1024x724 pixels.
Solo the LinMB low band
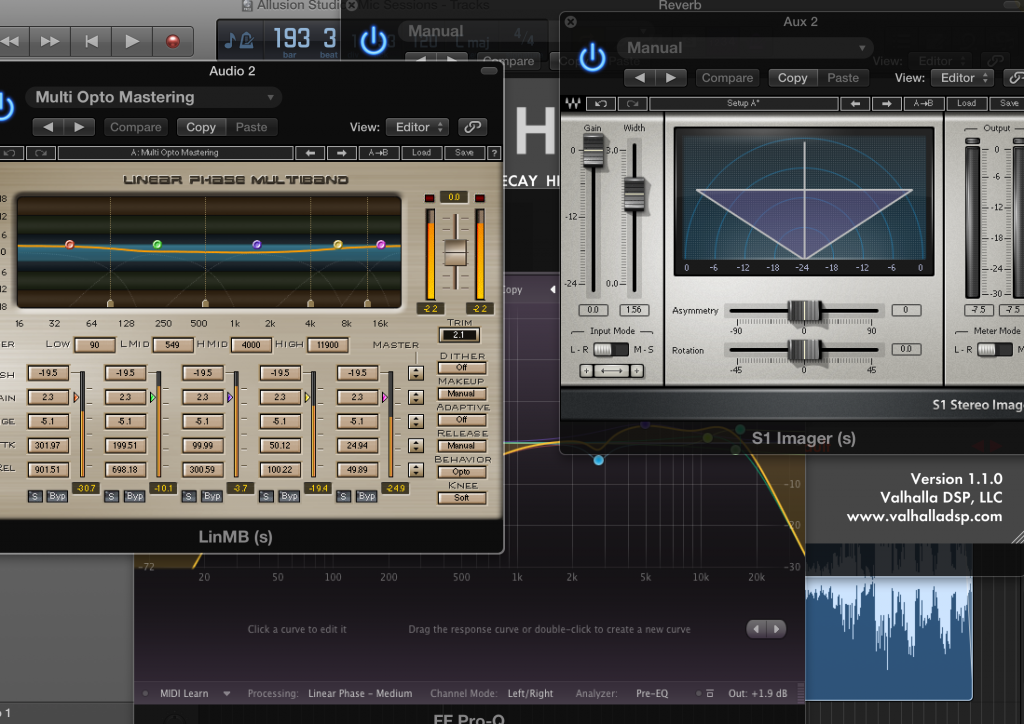point(35,496)
